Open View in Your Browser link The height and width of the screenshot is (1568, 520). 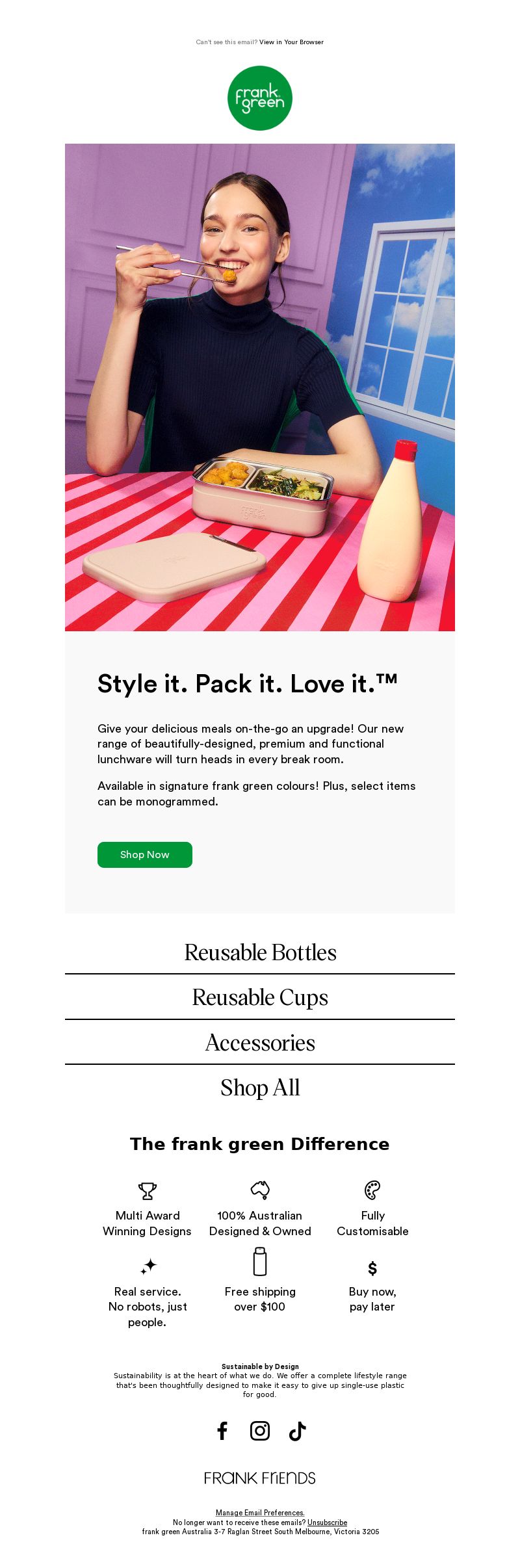[x=291, y=42]
